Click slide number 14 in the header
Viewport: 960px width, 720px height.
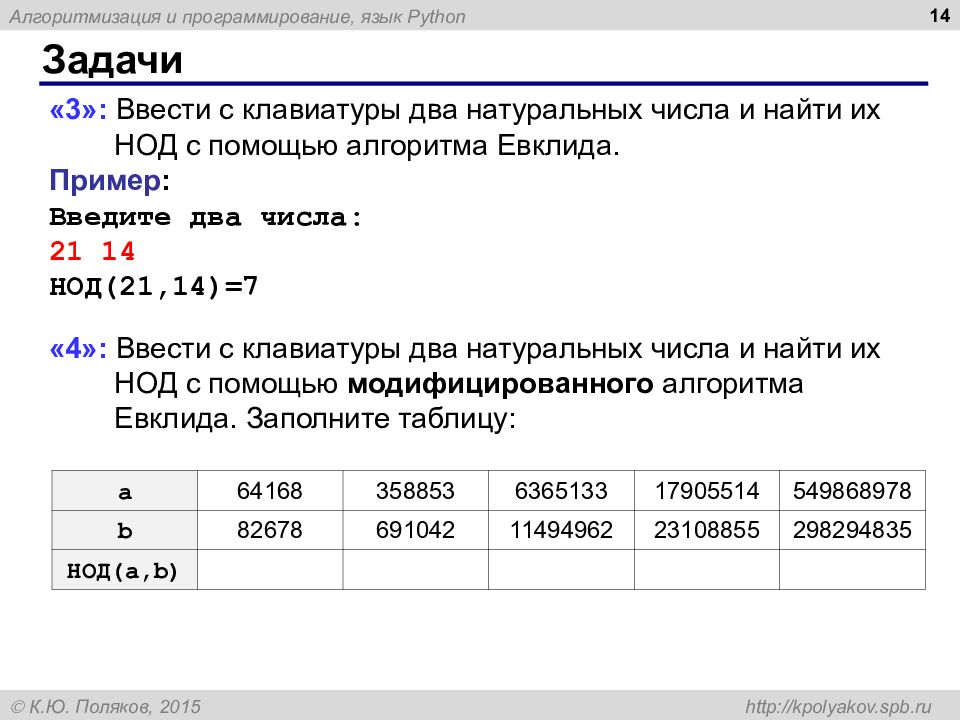point(939,15)
